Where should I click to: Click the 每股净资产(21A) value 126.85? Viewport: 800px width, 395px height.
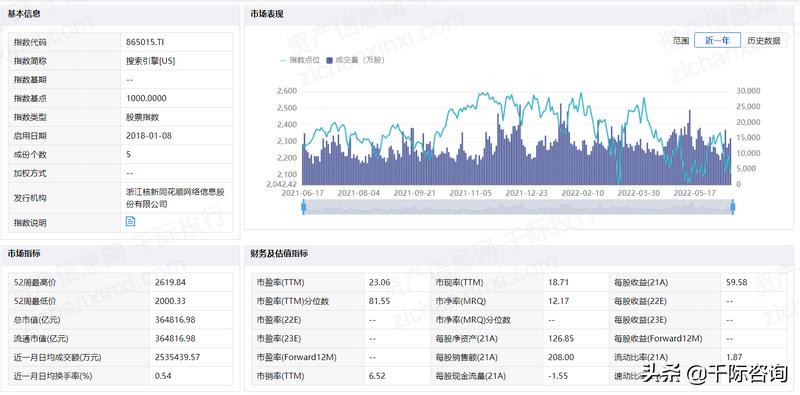click(560, 338)
